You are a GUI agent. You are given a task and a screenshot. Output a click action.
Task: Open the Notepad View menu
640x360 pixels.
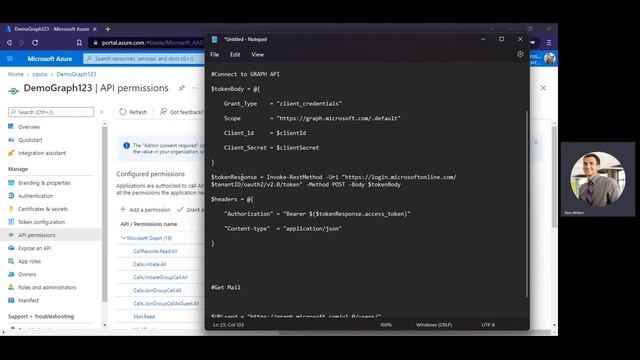[258, 54]
